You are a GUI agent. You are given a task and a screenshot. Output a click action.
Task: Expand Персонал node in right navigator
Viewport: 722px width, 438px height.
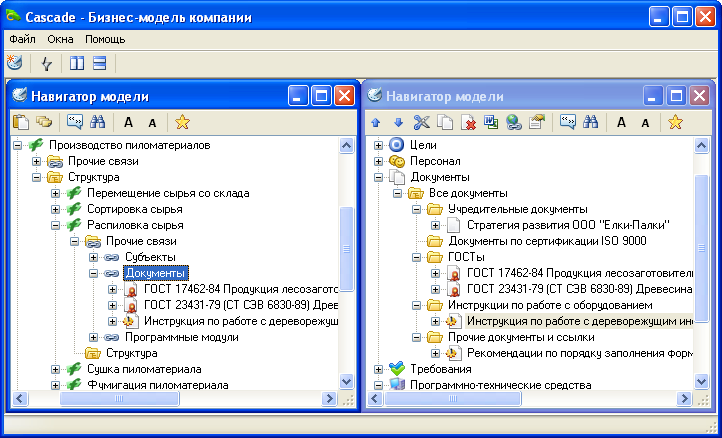pos(378,161)
